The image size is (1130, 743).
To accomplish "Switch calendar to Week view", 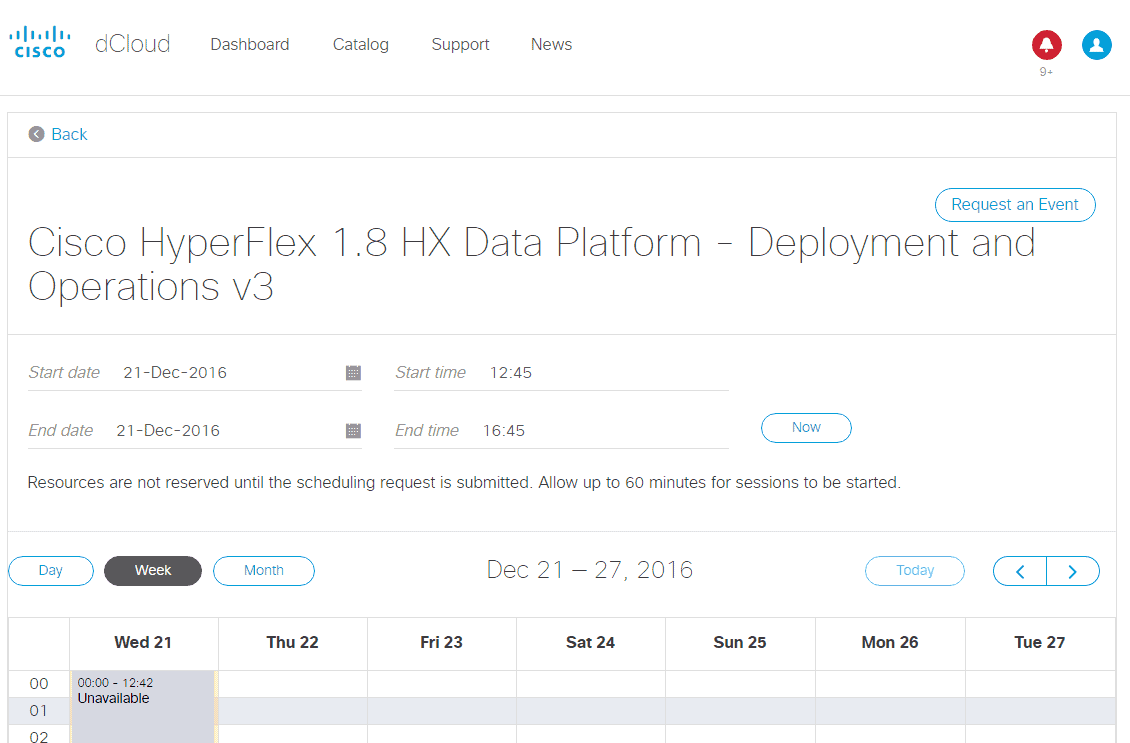I will point(153,571).
